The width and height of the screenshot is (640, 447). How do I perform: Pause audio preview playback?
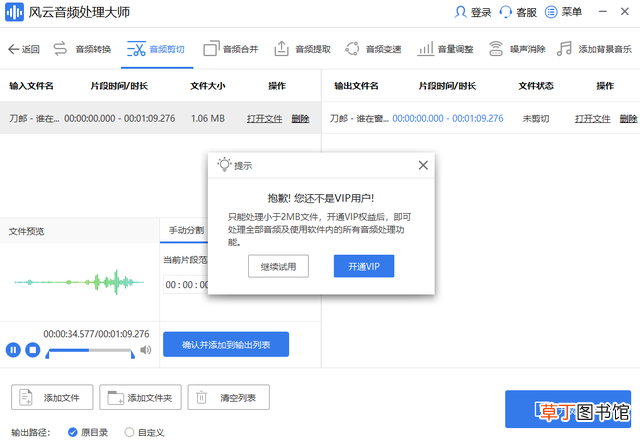point(13,350)
